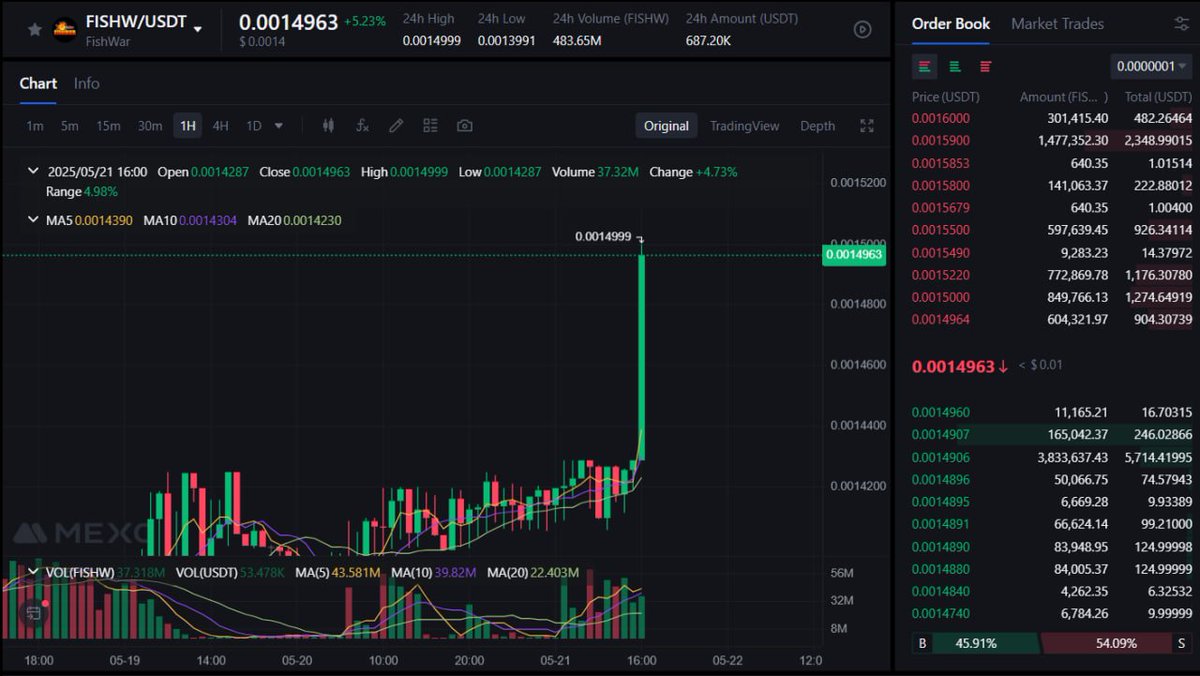Select the 15m timeframe
Image resolution: width=1200 pixels, height=676 pixels.
tap(108, 125)
